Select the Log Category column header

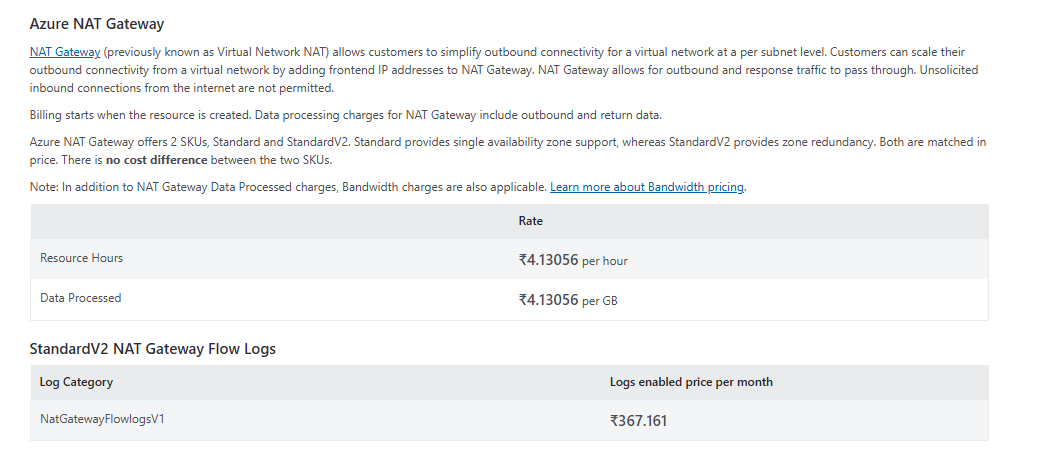click(x=76, y=382)
